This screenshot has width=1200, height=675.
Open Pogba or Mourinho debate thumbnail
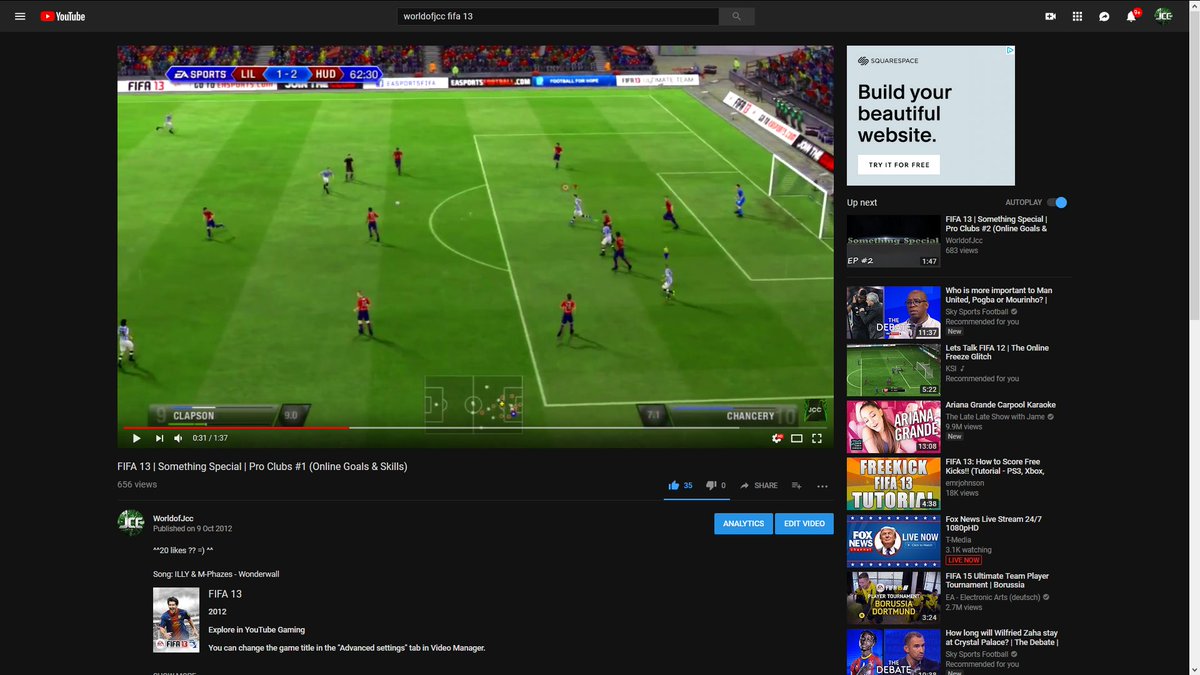click(893, 313)
